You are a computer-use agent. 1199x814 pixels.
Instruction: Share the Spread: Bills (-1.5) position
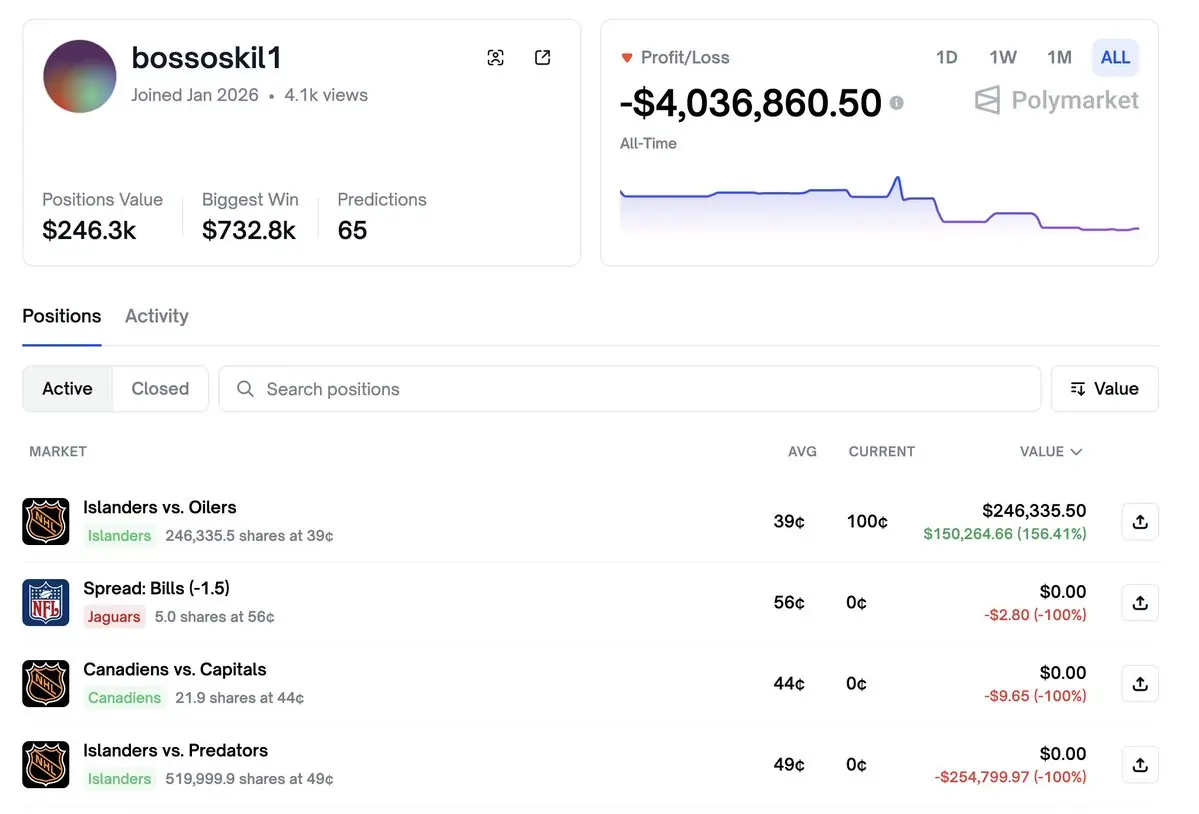point(1140,603)
